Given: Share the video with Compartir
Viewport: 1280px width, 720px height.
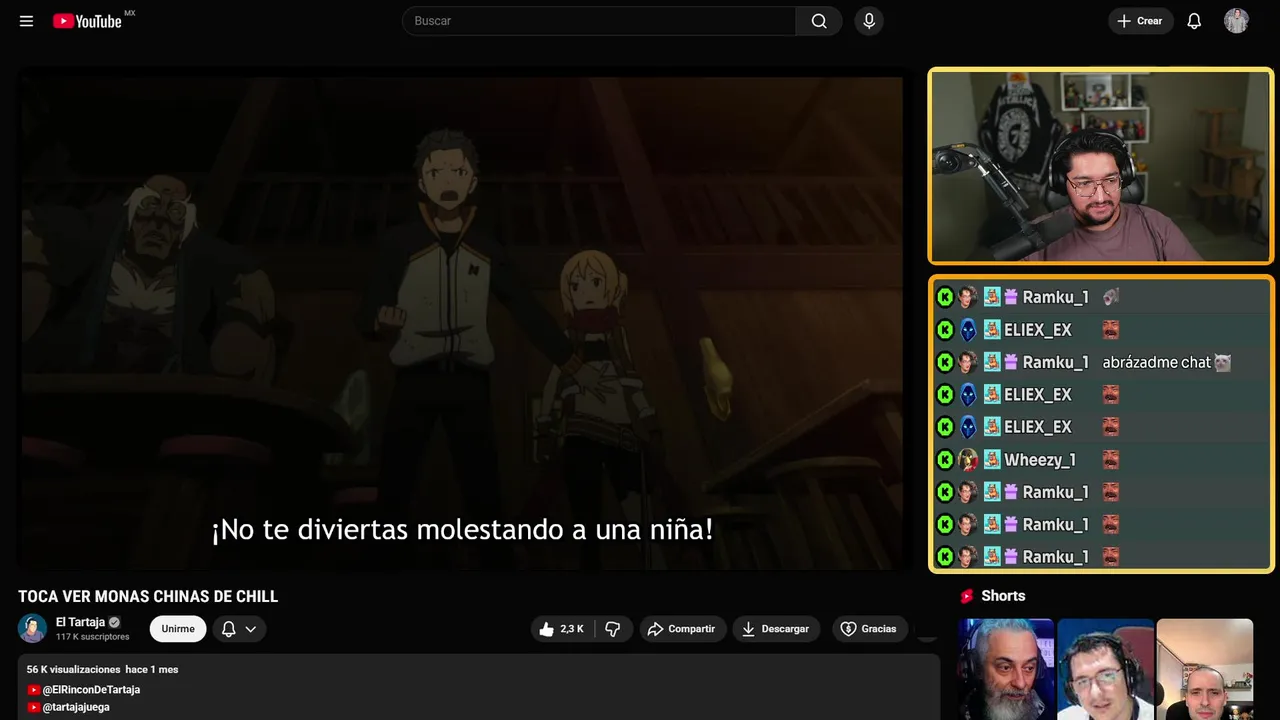Looking at the screenshot, I should click(682, 629).
